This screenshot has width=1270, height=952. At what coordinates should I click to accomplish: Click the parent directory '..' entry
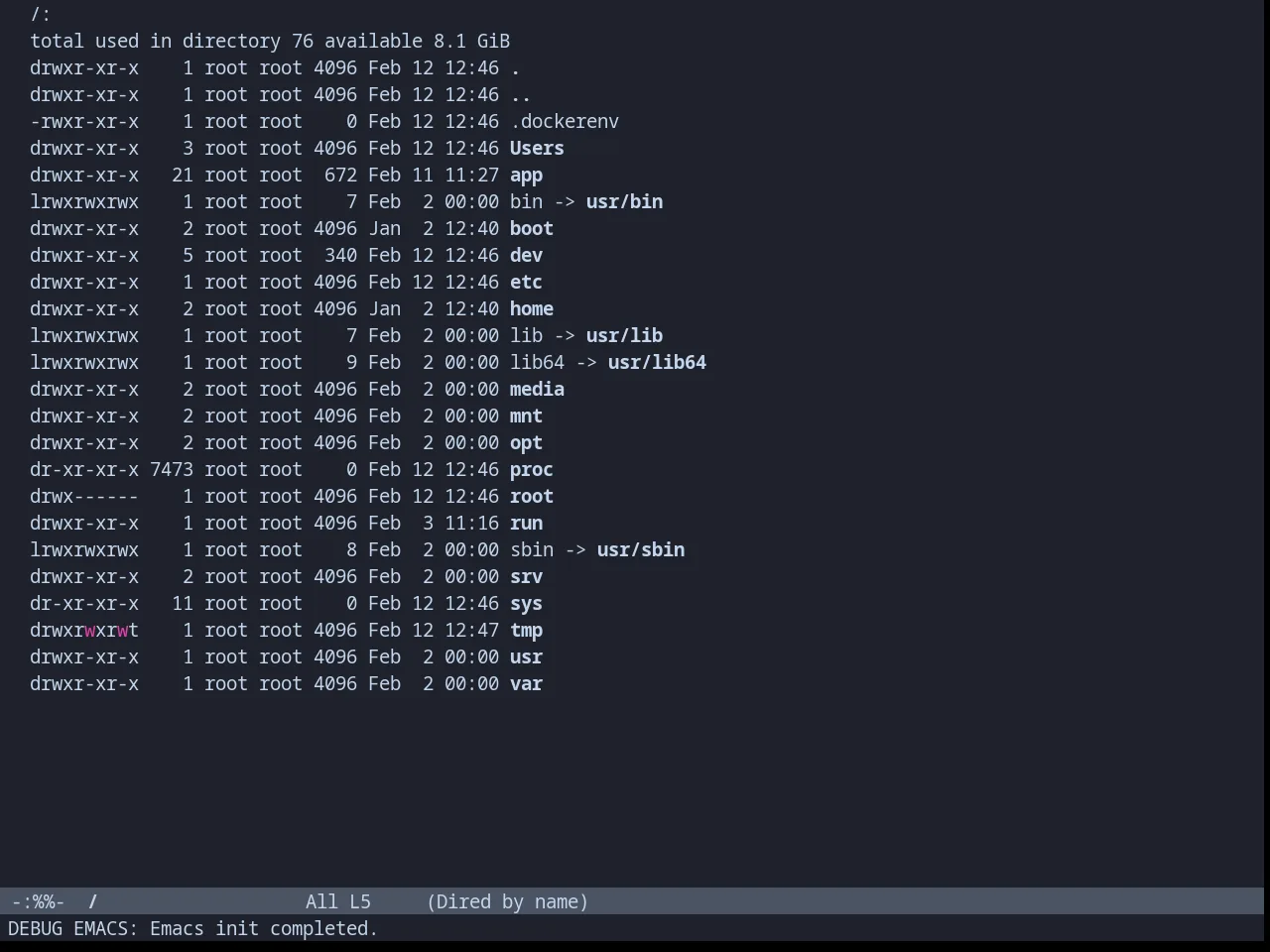click(521, 94)
